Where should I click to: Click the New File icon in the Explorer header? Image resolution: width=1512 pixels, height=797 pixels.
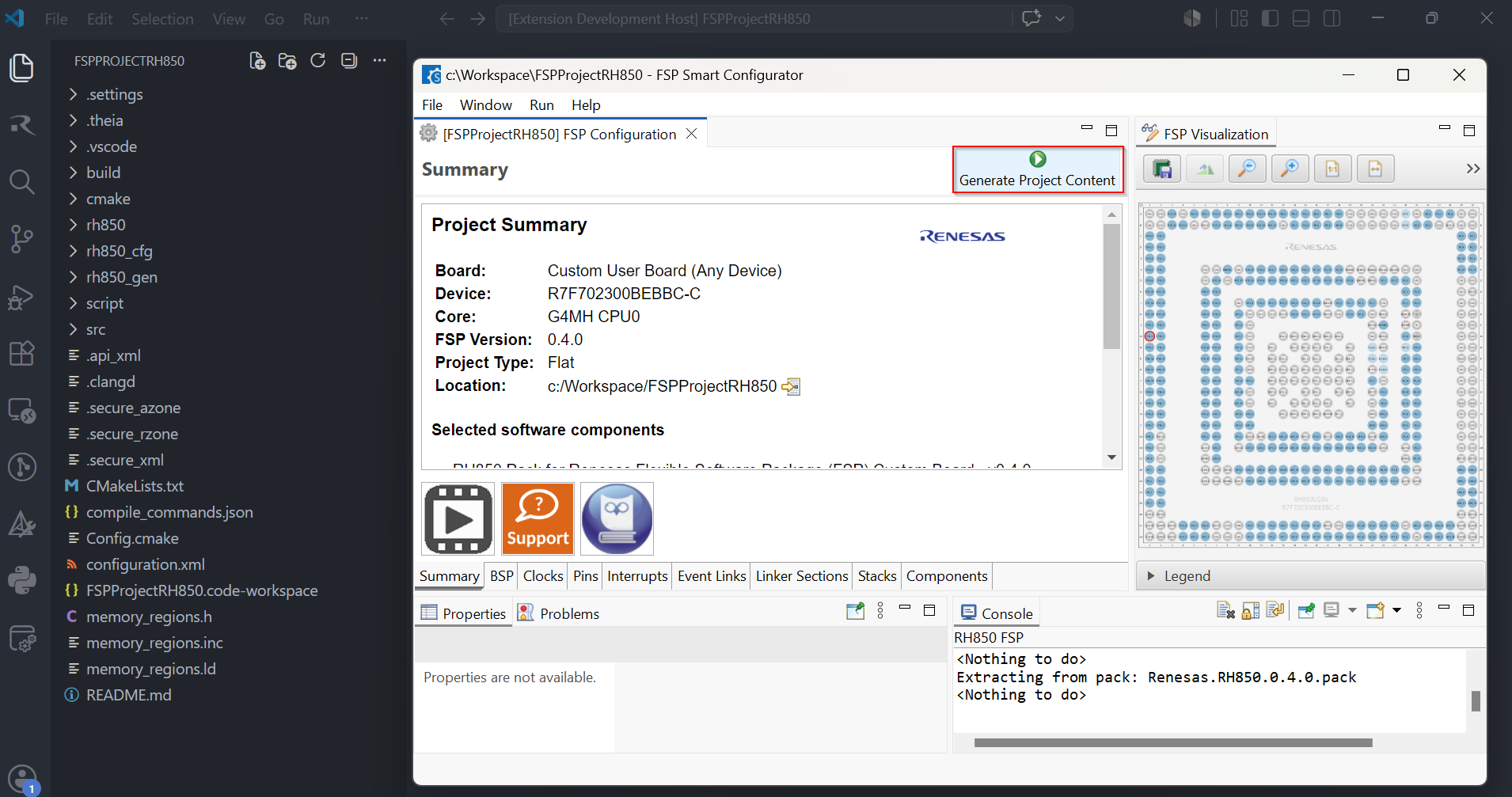click(257, 61)
